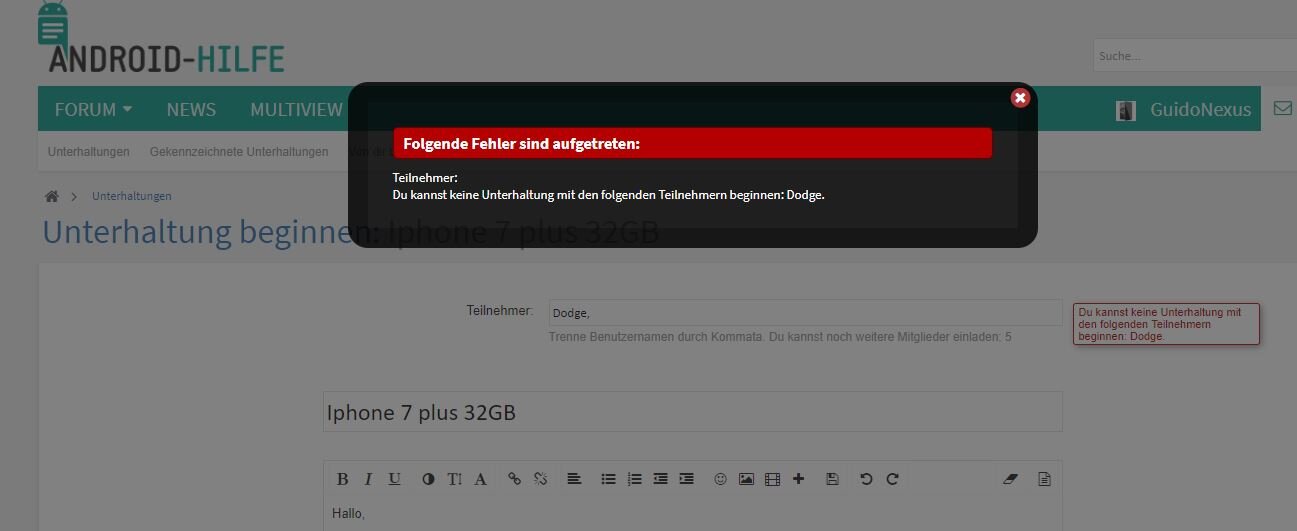Follow Unterhaltungen breadcrumb link
Image resolution: width=1297 pixels, height=531 pixels.
tap(132, 196)
